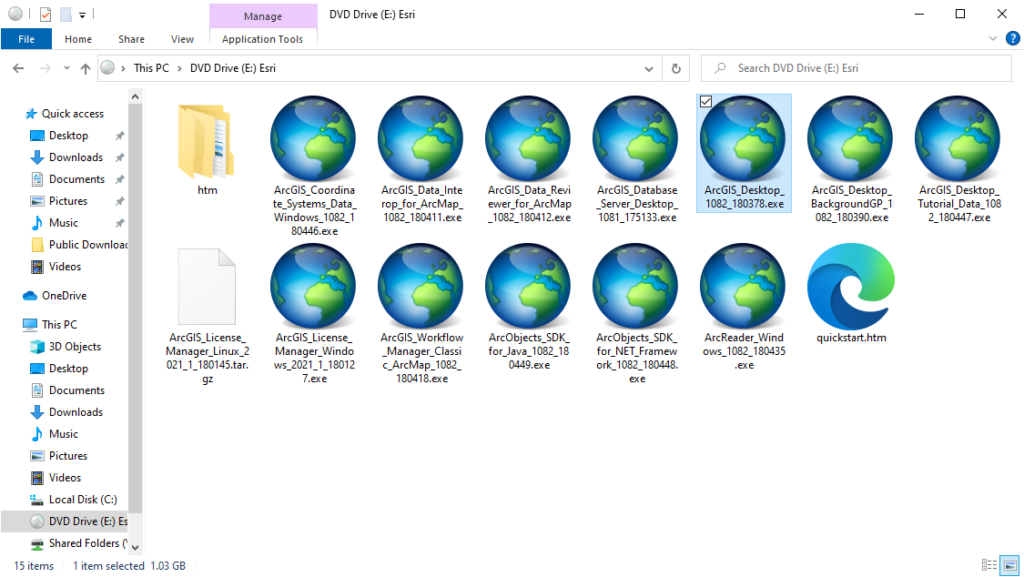This screenshot has width=1024, height=577.
Task: Open the Recent locations dropdown arrow
Action: click(x=66, y=68)
